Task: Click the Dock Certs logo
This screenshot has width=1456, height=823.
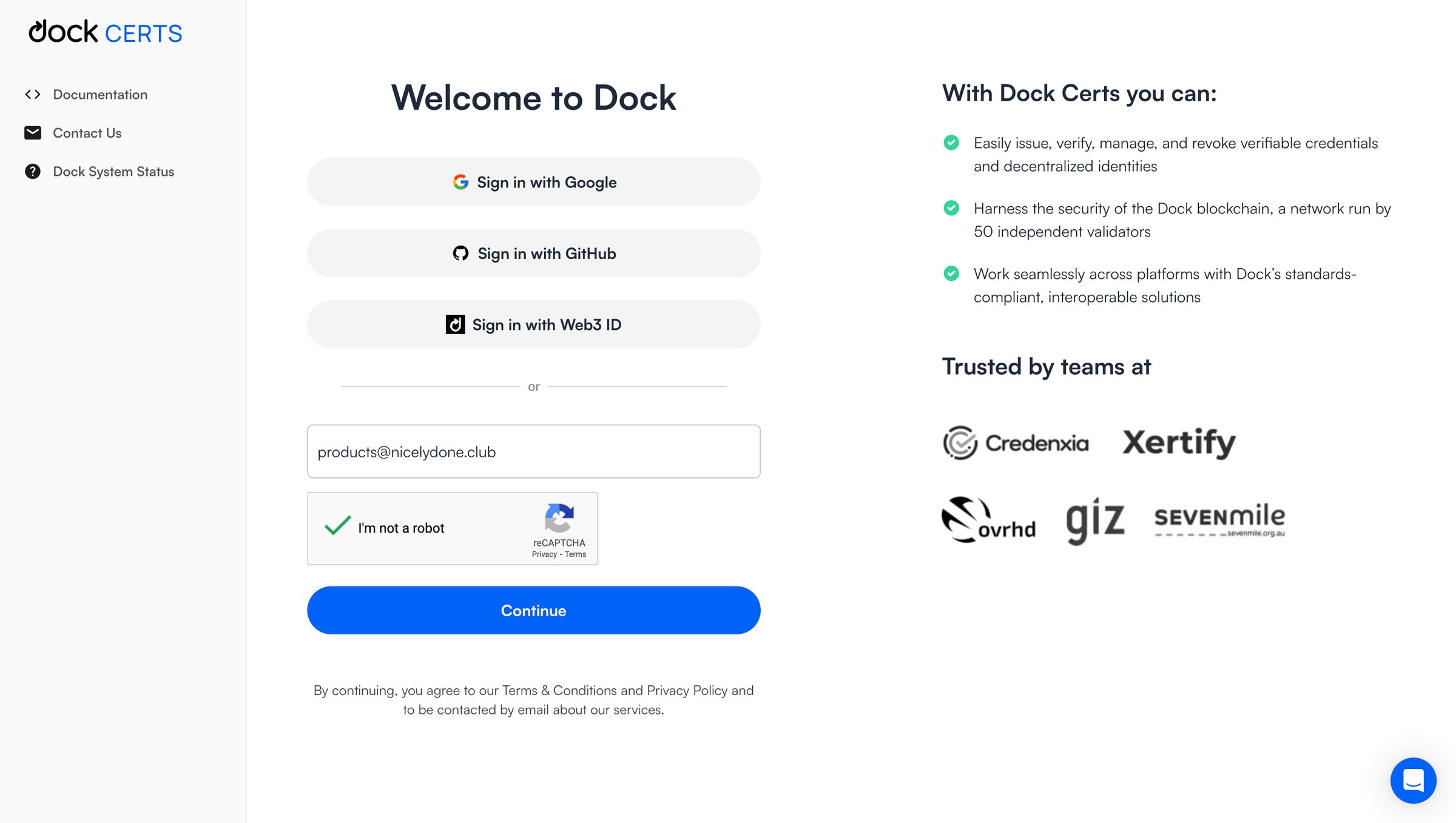Action: pos(106,32)
